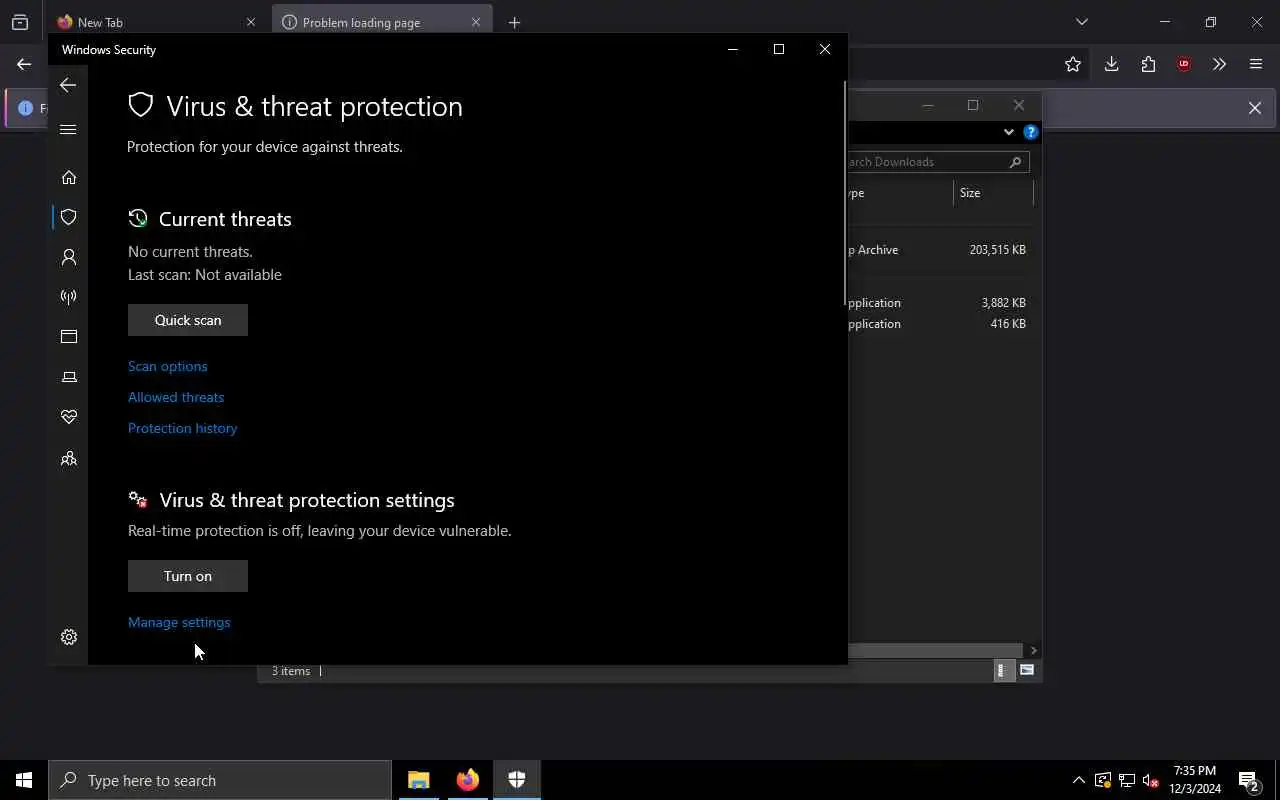The height and width of the screenshot is (800, 1280).
Task: Open File Explorer from the taskbar
Action: 418,780
